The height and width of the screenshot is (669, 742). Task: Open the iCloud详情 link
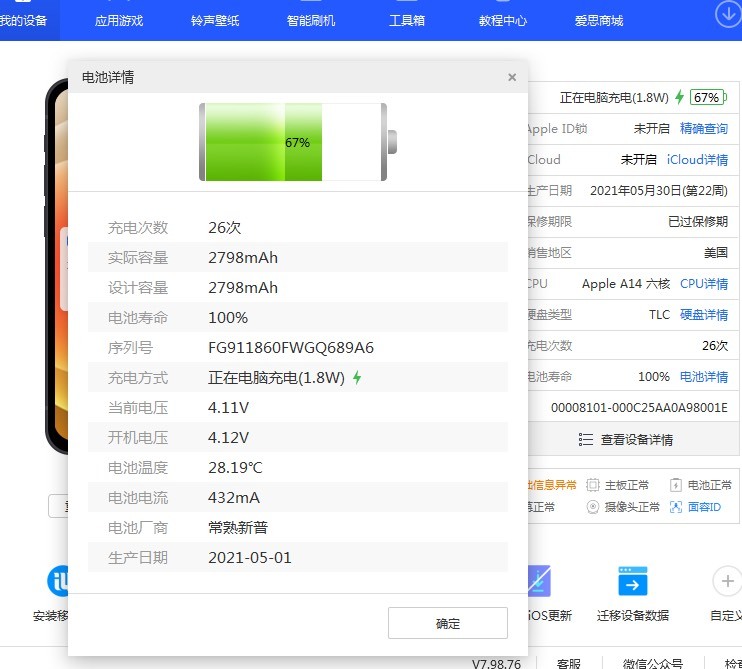tap(698, 160)
